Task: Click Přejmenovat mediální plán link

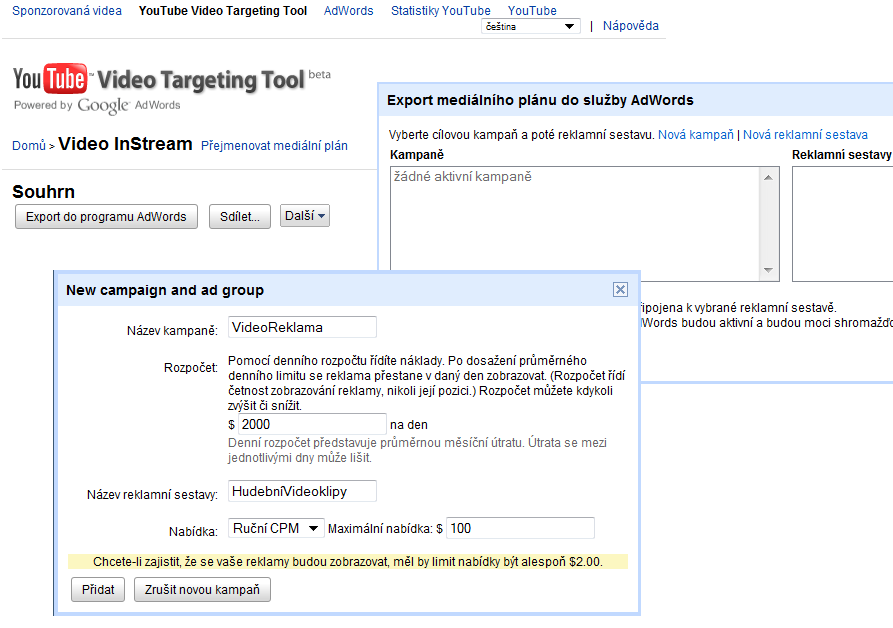Action: (x=274, y=146)
